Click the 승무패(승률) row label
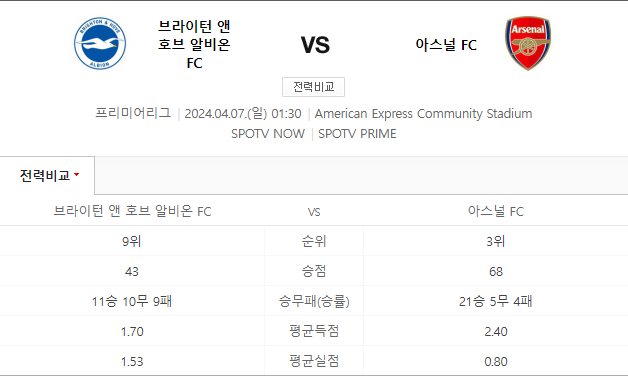The image size is (628, 376). click(x=314, y=301)
